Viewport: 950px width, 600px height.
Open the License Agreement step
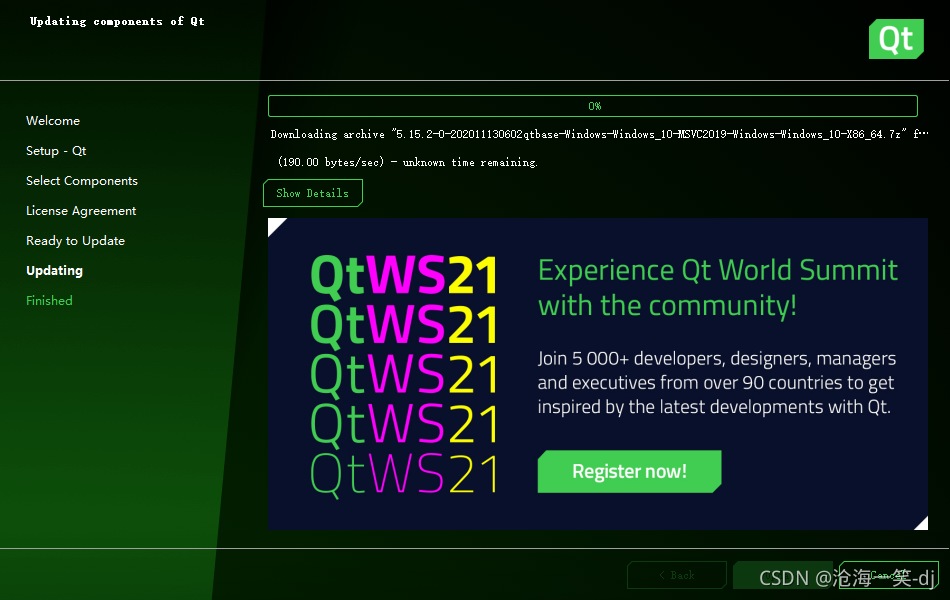tap(81, 211)
